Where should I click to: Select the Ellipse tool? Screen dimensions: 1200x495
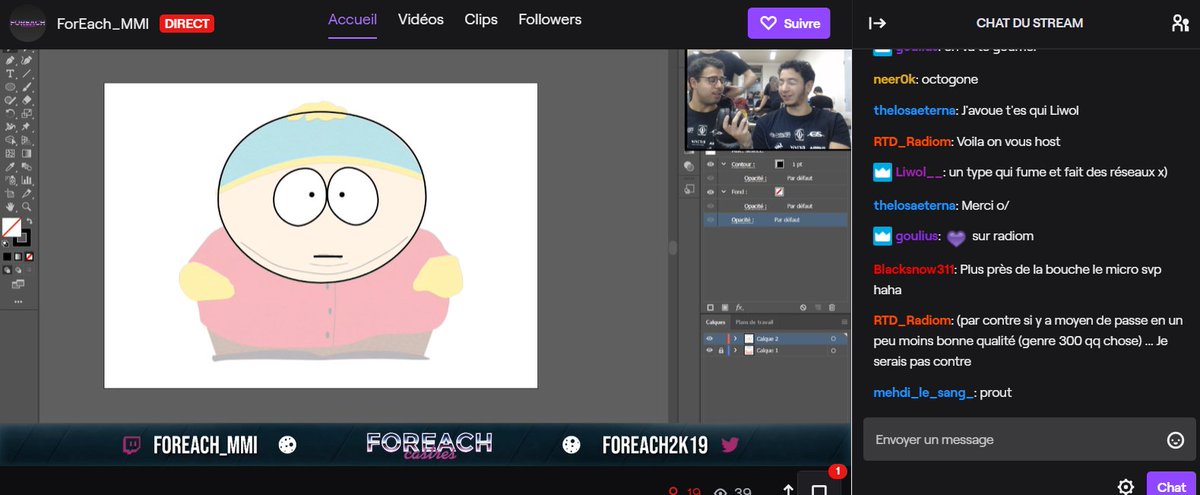(10, 87)
